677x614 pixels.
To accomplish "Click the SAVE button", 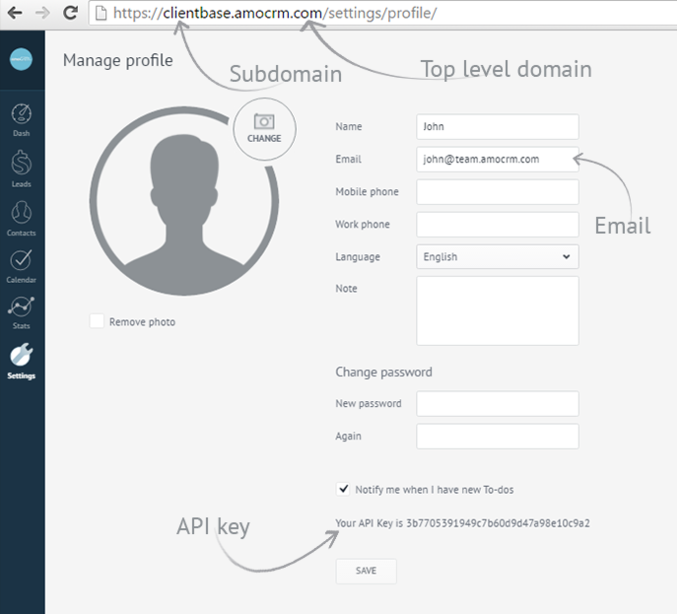I will coord(366,571).
